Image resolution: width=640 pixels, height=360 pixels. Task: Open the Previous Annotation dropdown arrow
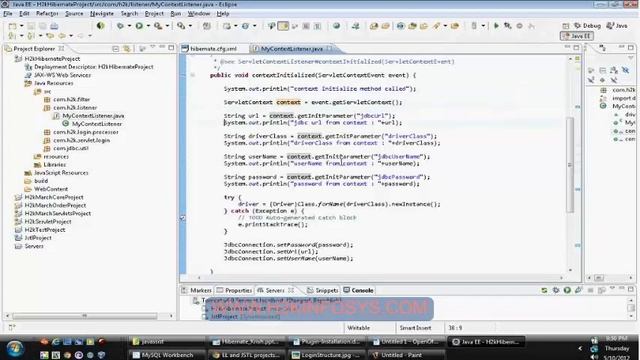click(40, 36)
